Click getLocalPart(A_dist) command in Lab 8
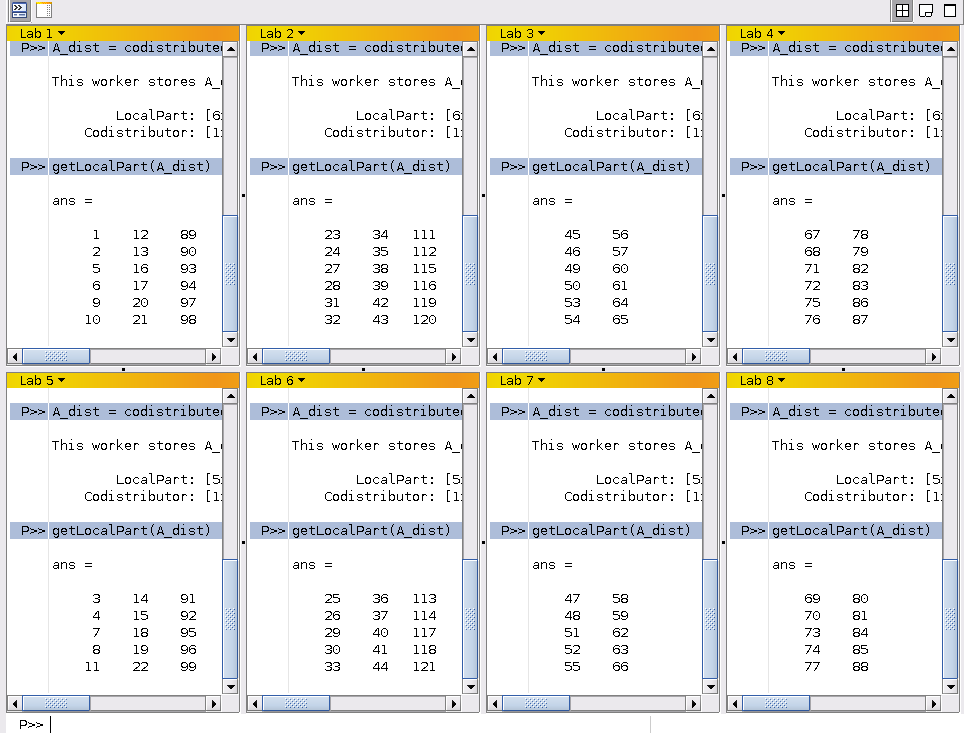 click(851, 530)
